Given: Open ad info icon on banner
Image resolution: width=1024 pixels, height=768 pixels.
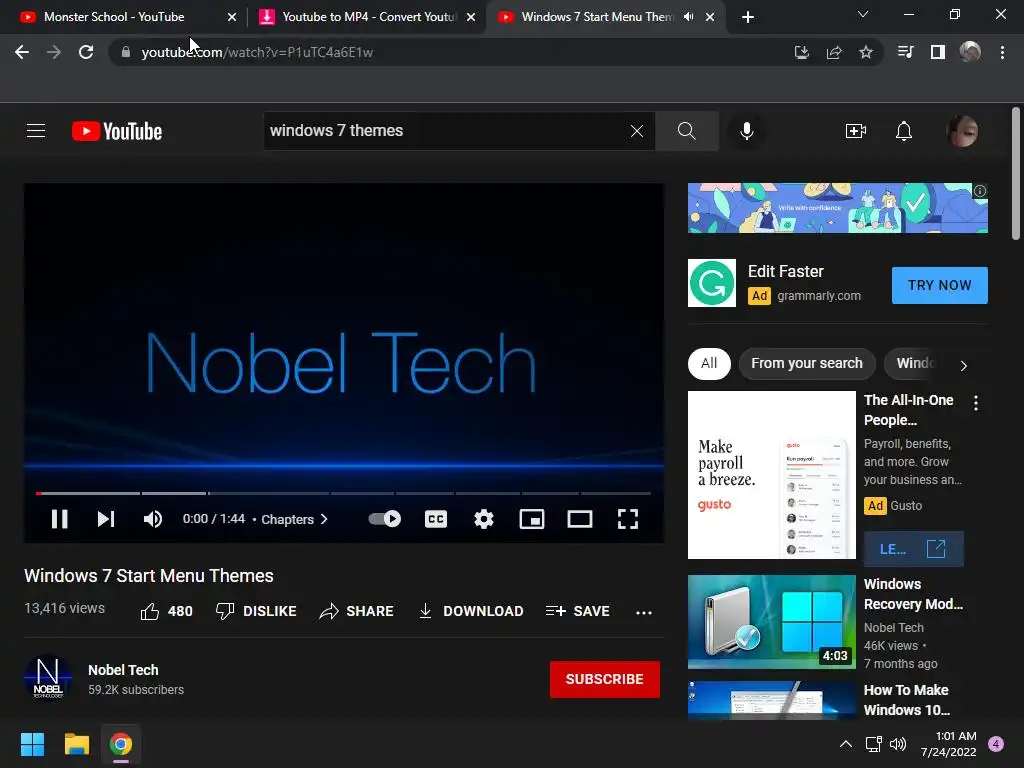Looking at the screenshot, I should 980,191.
